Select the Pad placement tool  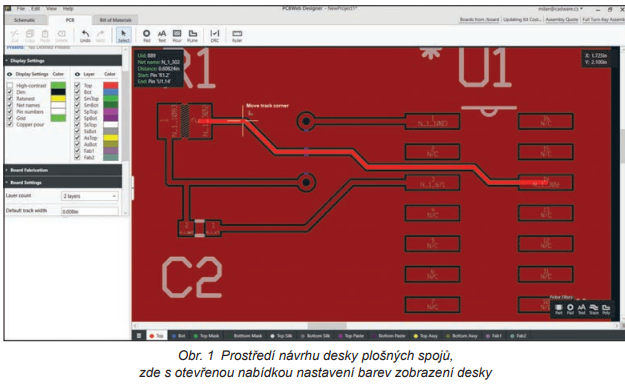click(x=146, y=35)
